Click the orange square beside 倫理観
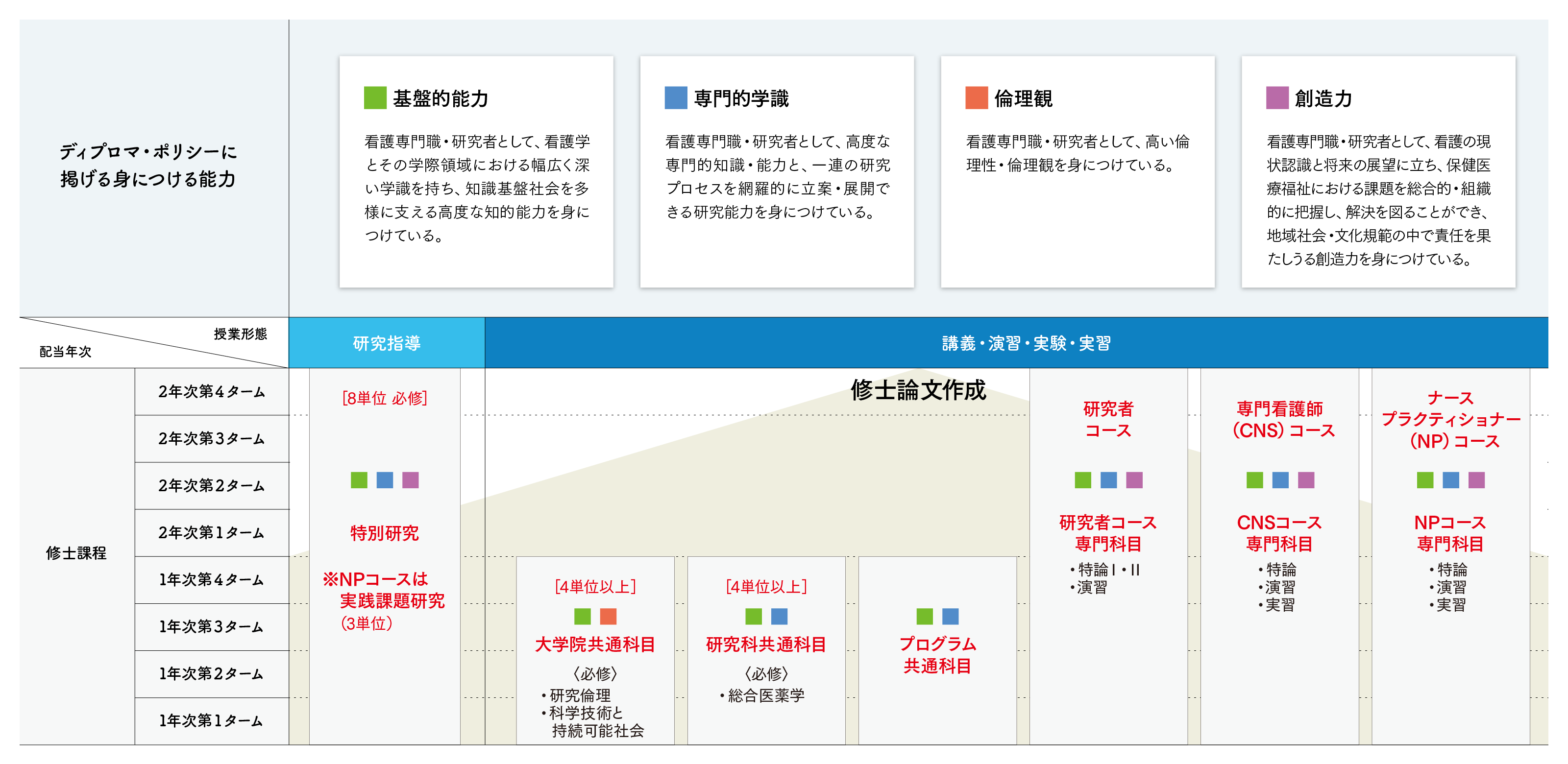Viewport: 1568px width, 764px height. click(x=977, y=98)
